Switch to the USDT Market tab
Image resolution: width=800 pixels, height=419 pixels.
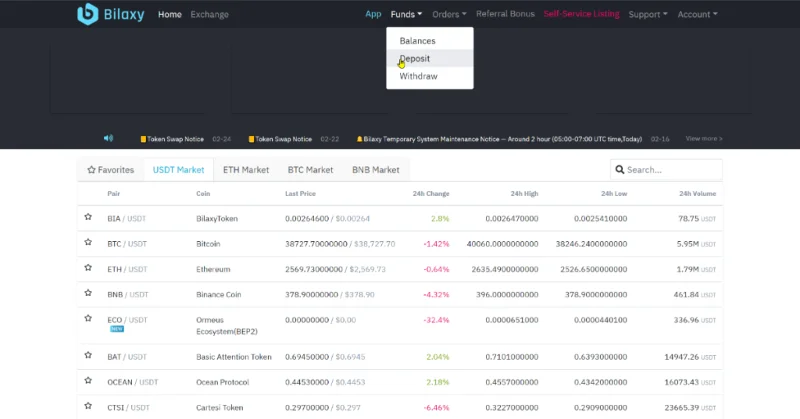coord(179,169)
